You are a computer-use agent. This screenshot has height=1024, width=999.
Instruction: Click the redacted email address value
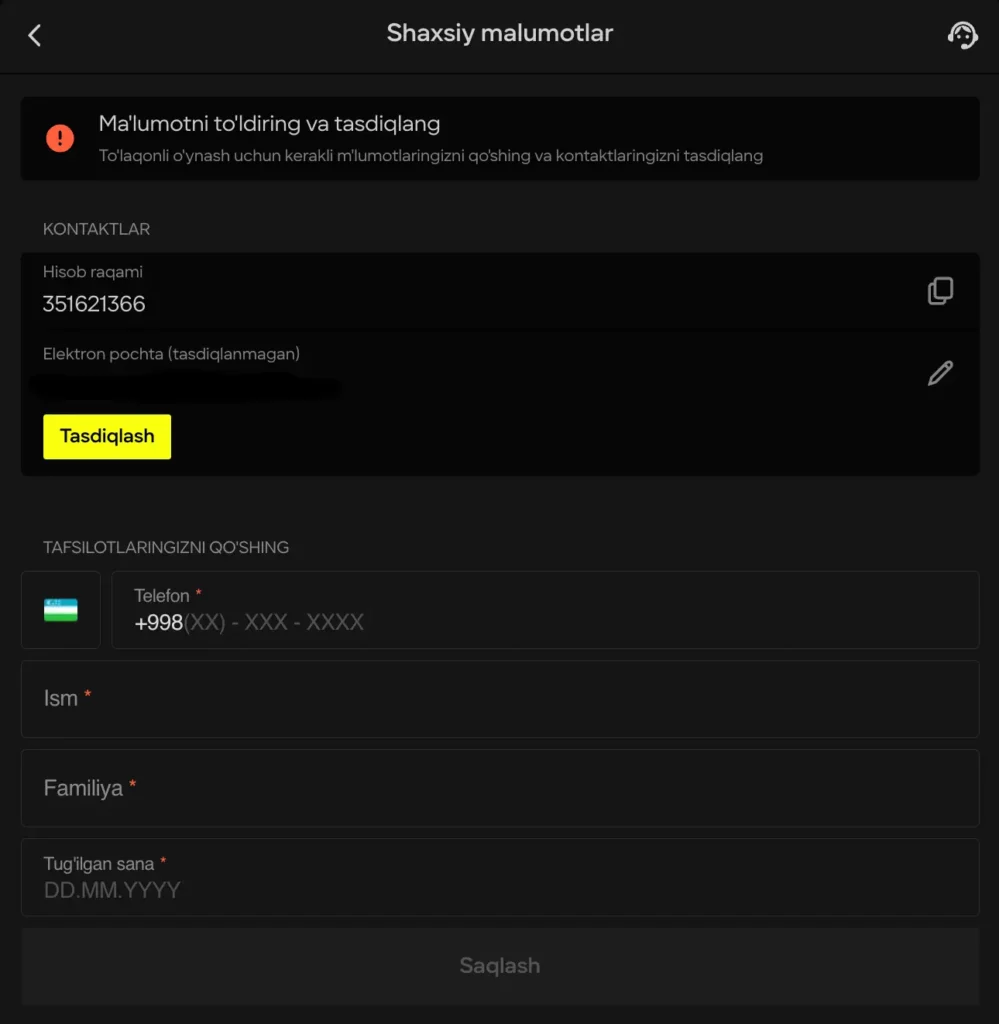185,385
